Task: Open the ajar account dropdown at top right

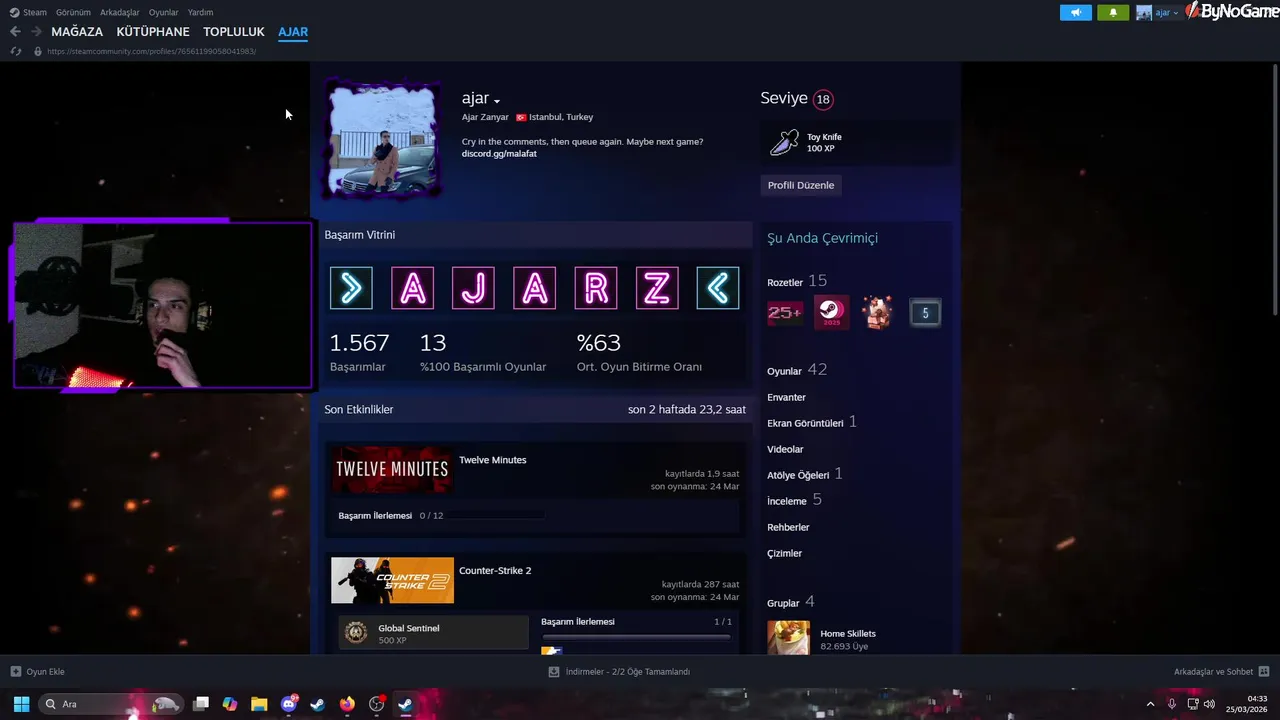Action: tap(1158, 13)
